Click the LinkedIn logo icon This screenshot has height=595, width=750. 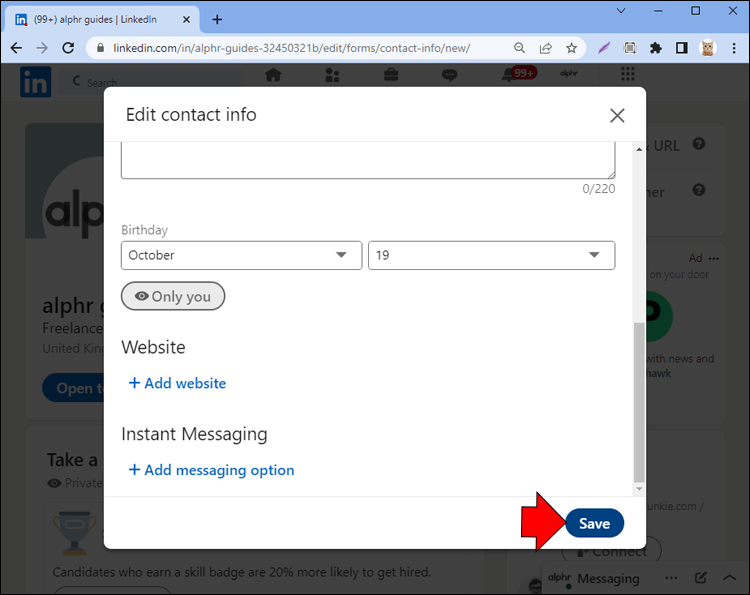pyautogui.click(x=35, y=82)
